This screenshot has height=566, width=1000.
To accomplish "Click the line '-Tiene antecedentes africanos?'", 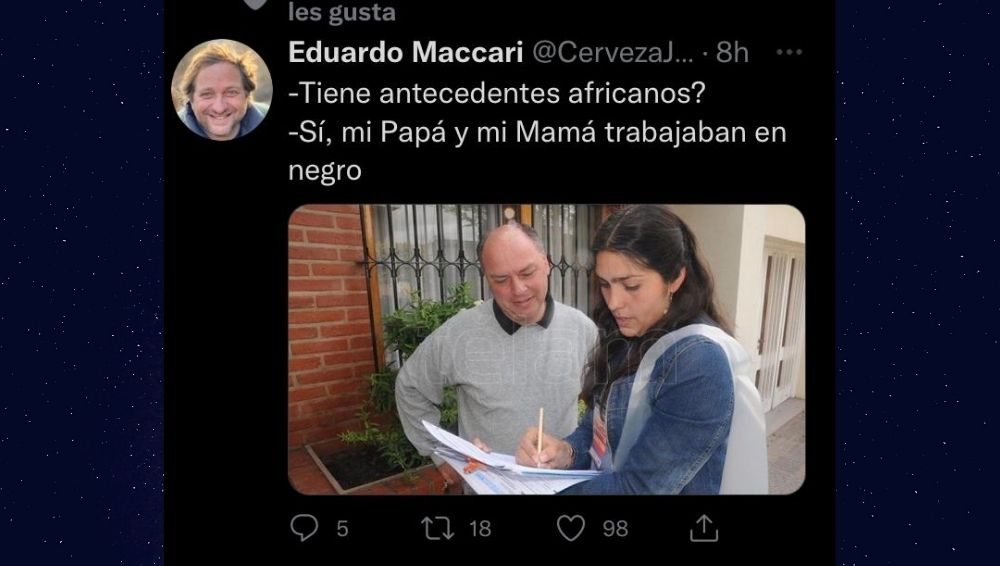I will (x=497, y=93).
